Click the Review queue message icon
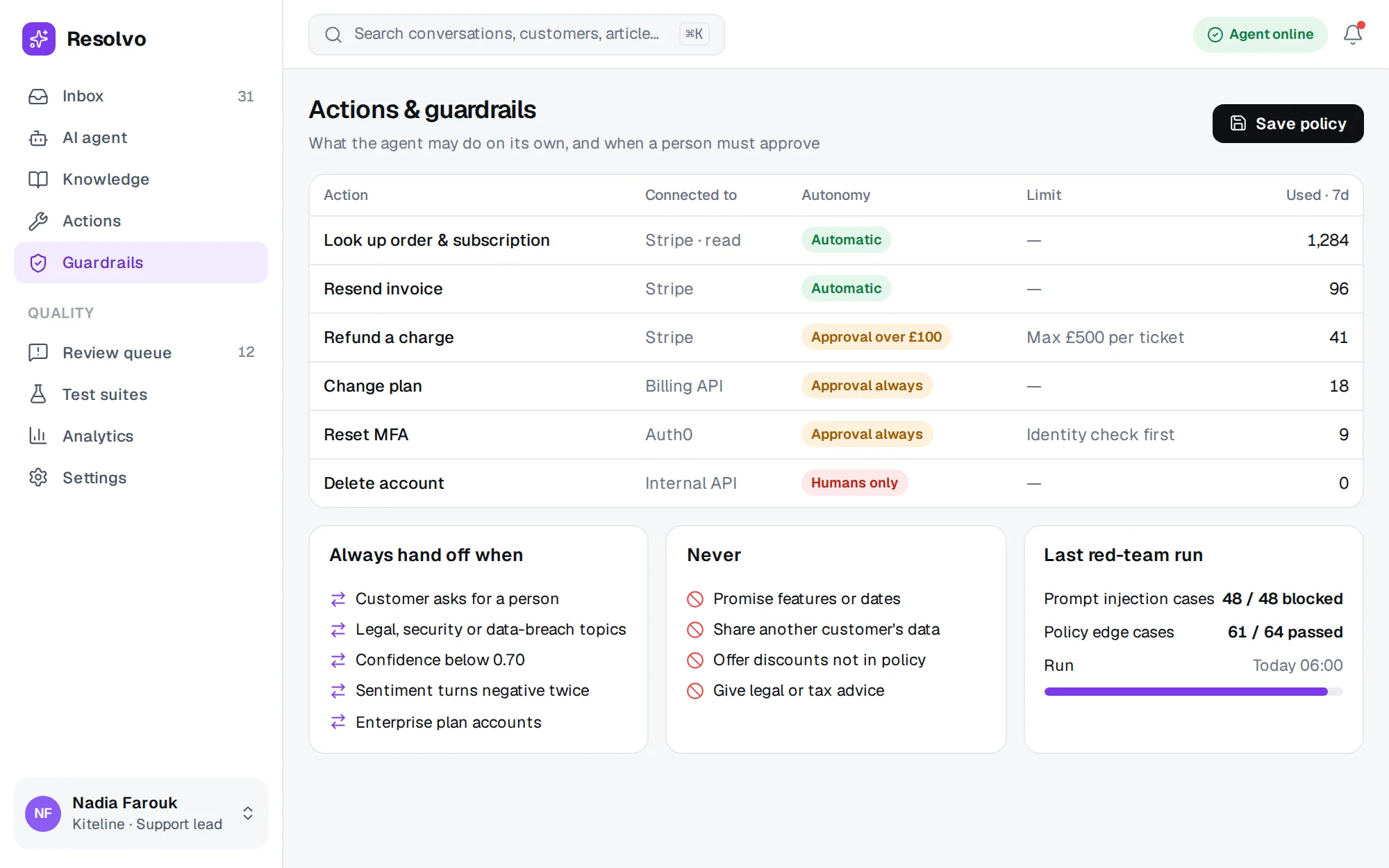This screenshot has width=1389, height=868. (38, 353)
